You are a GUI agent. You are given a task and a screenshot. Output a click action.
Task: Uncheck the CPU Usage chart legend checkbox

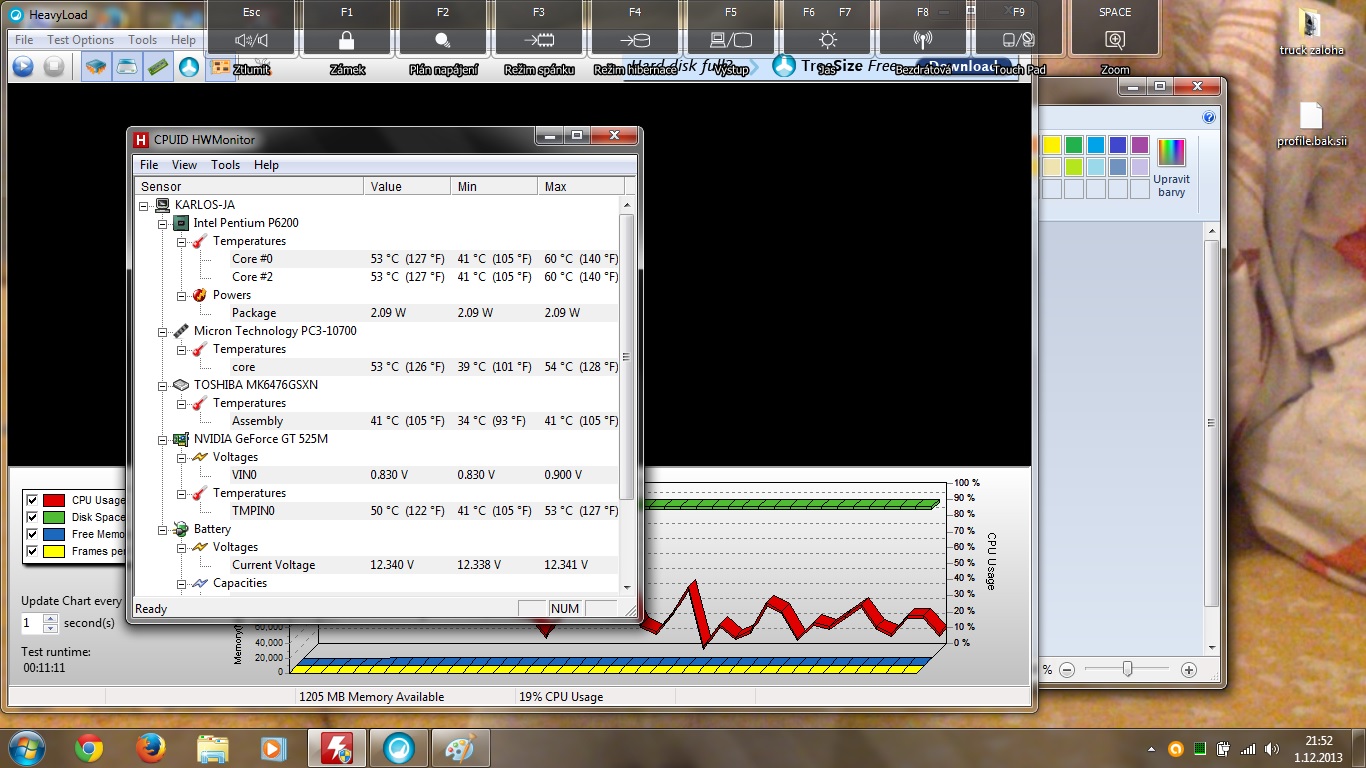pyautogui.click(x=33, y=500)
